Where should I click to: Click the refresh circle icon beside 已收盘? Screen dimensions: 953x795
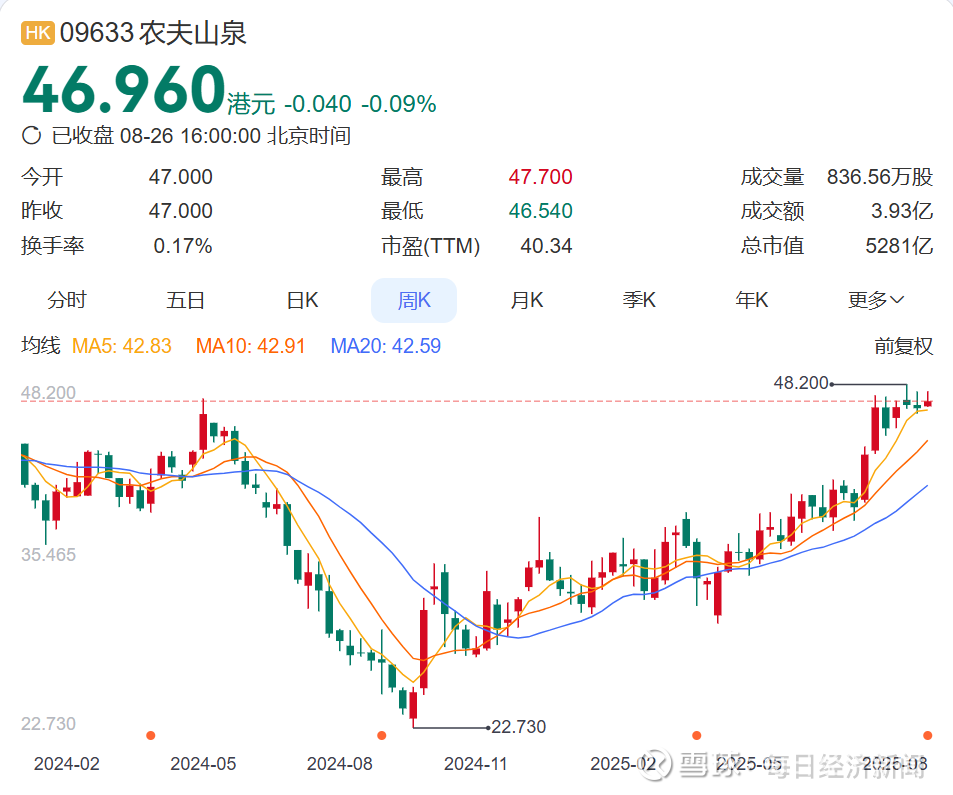click(31, 135)
